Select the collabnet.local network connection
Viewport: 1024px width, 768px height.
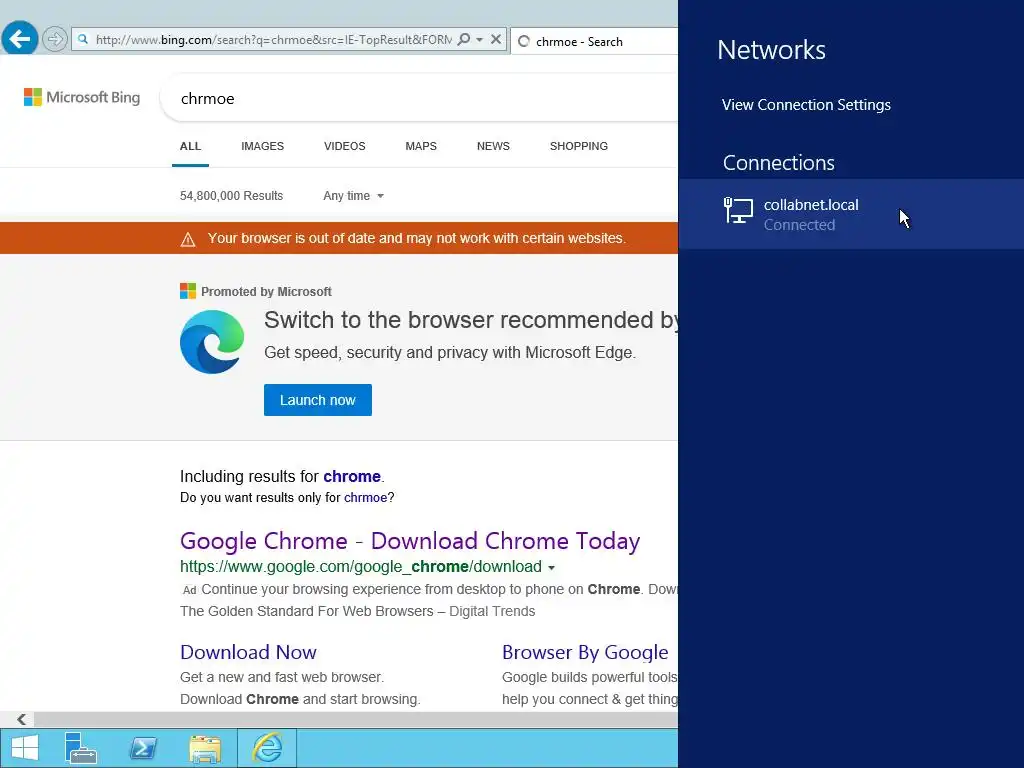click(x=851, y=214)
